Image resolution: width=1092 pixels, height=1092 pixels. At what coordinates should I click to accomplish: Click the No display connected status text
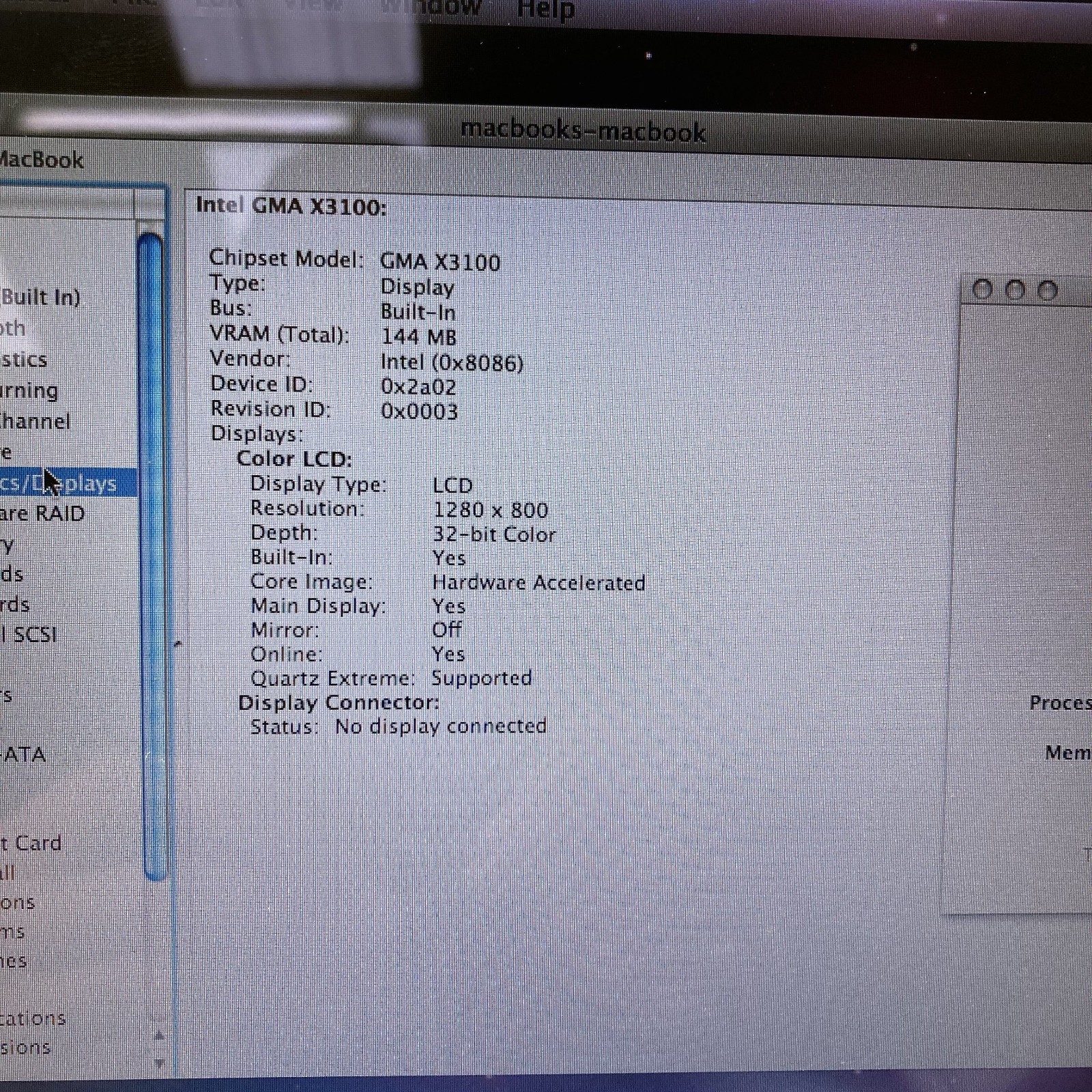click(440, 727)
